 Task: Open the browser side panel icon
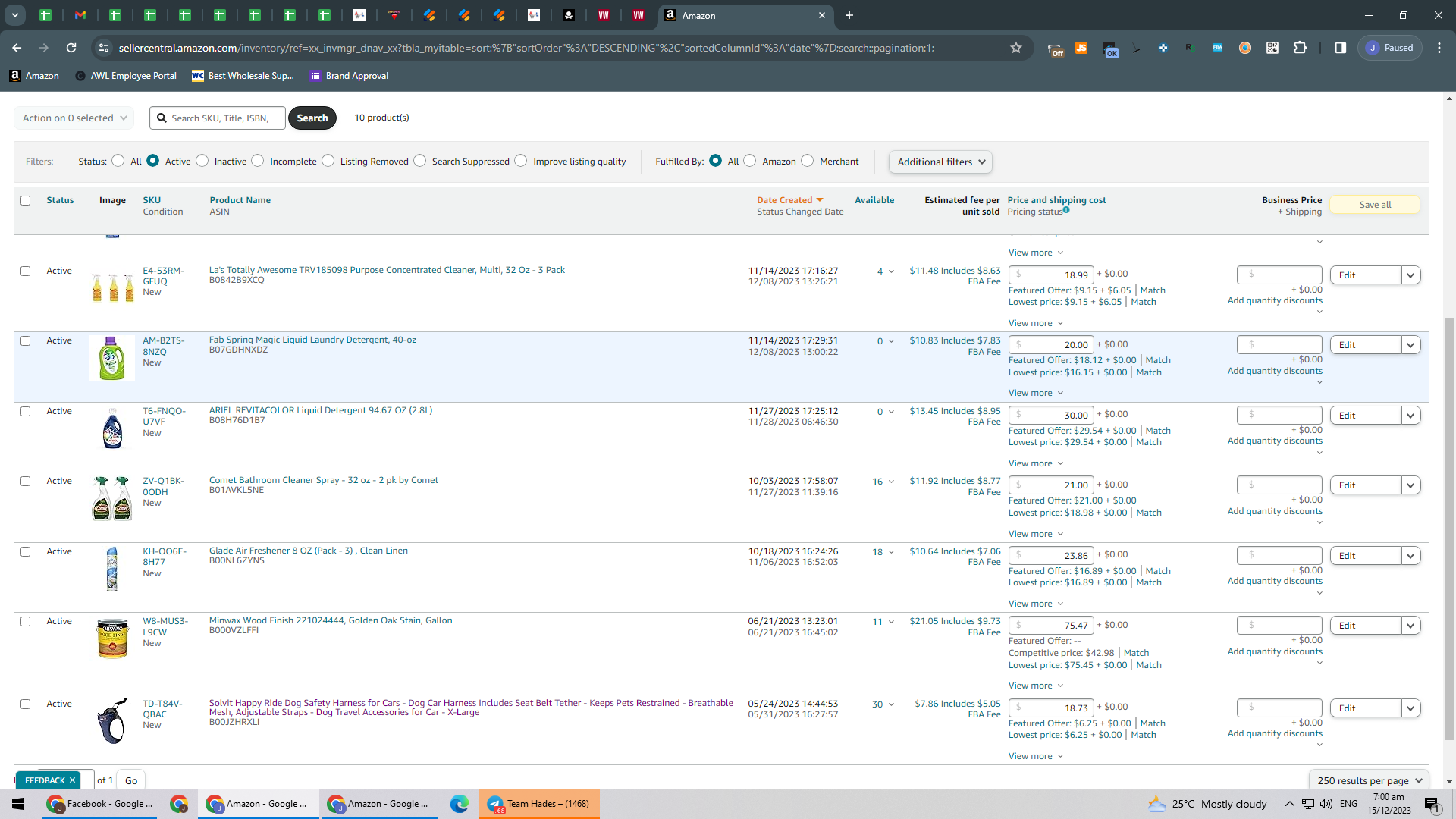pos(1340,48)
